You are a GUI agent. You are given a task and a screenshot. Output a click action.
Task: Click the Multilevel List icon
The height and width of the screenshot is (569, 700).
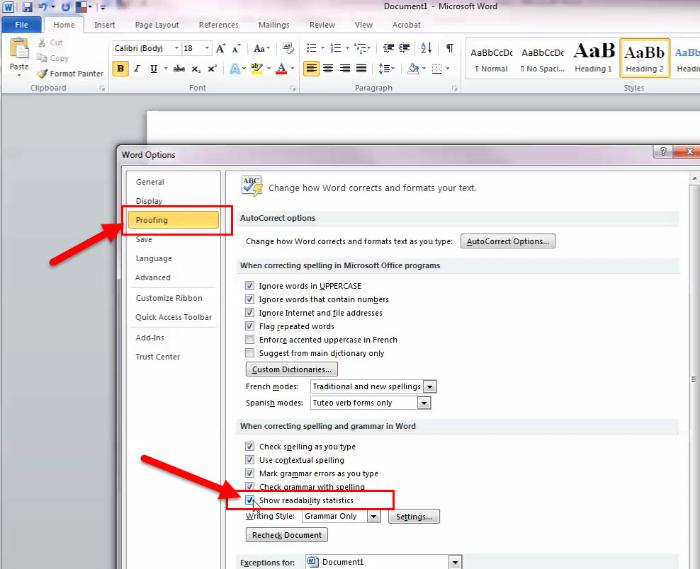coord(360,48)
